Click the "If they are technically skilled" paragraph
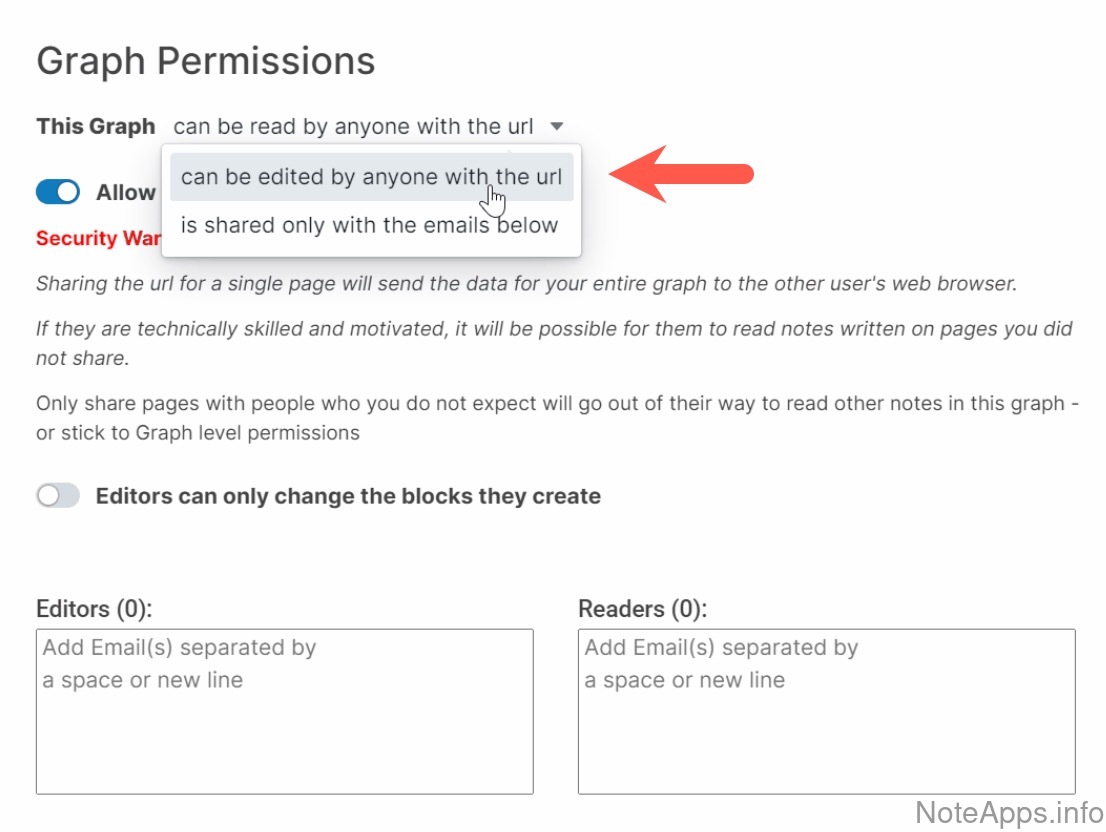The width and height of the screenshot is (1106, 832). (x=554, y=343)
